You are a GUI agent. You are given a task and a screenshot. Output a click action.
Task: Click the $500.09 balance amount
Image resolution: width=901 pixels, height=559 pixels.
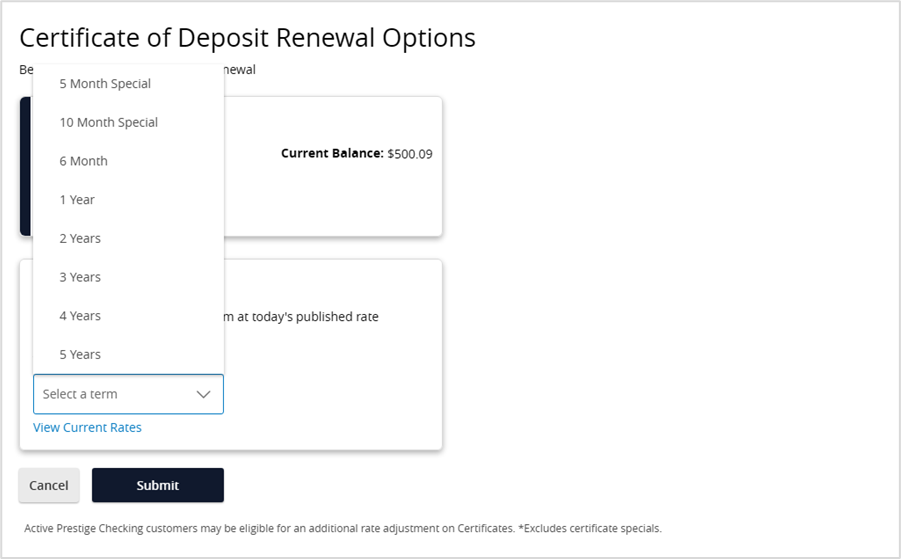click(x=410, y=154)
